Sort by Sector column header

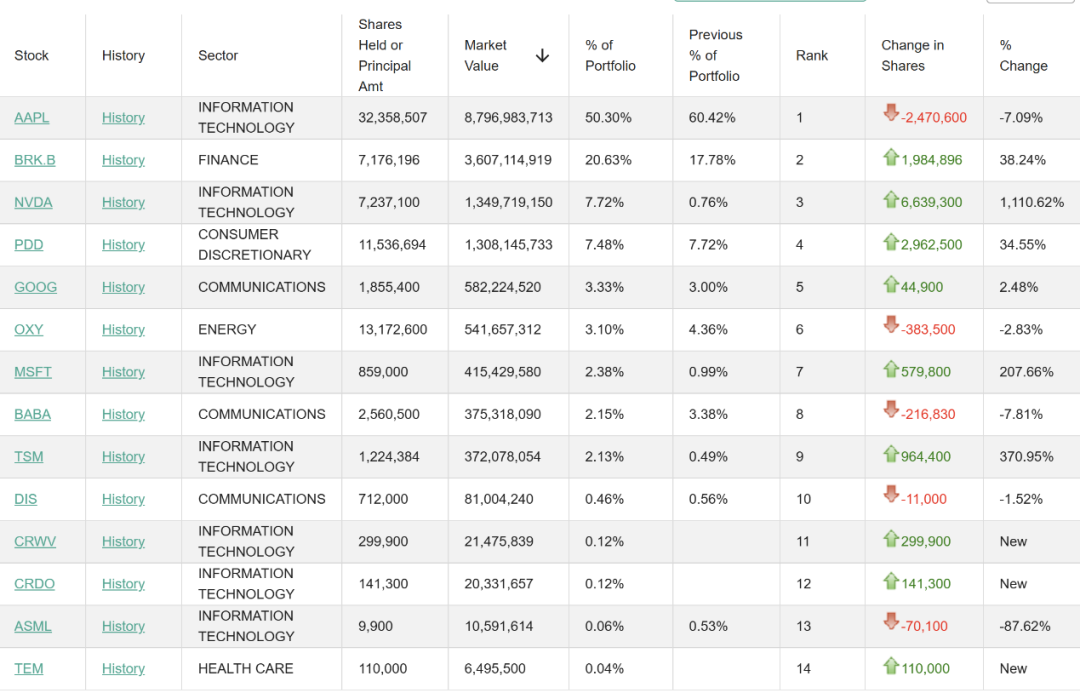click(x=218, y=56)
